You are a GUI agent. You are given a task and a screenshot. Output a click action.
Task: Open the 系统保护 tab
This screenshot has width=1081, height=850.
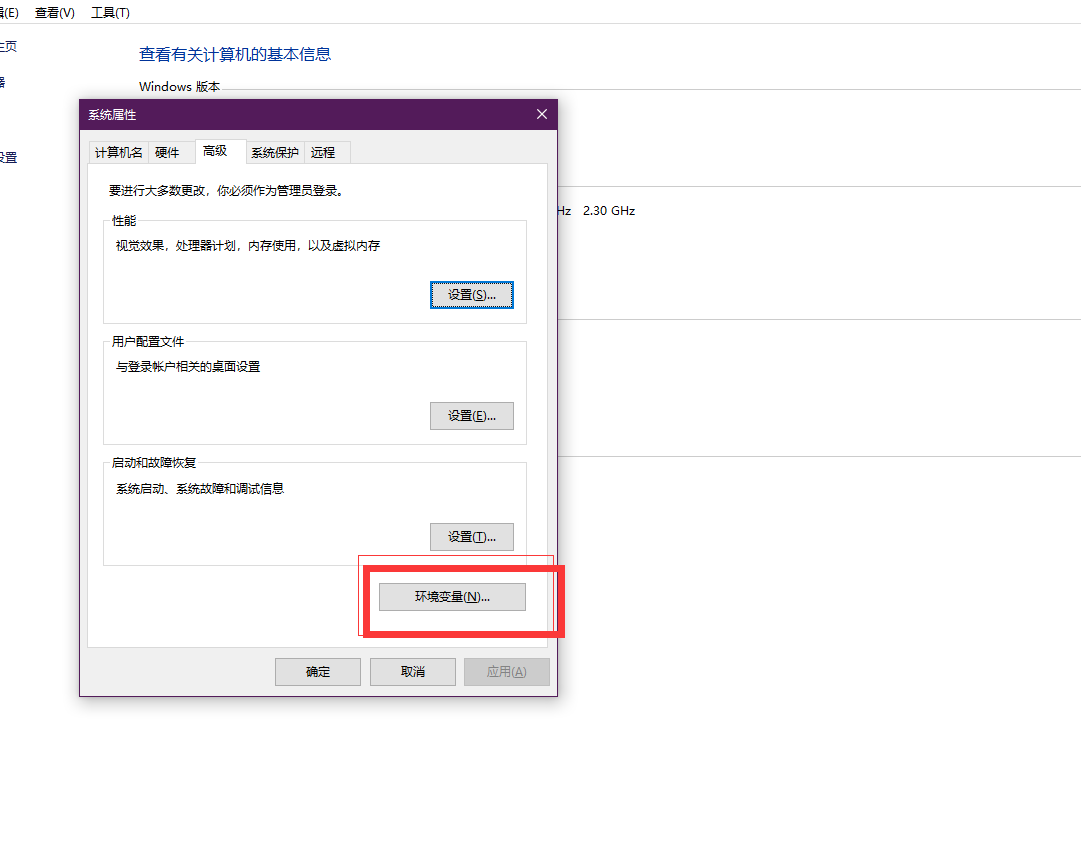pyautogui.click(x=274, y=152)
